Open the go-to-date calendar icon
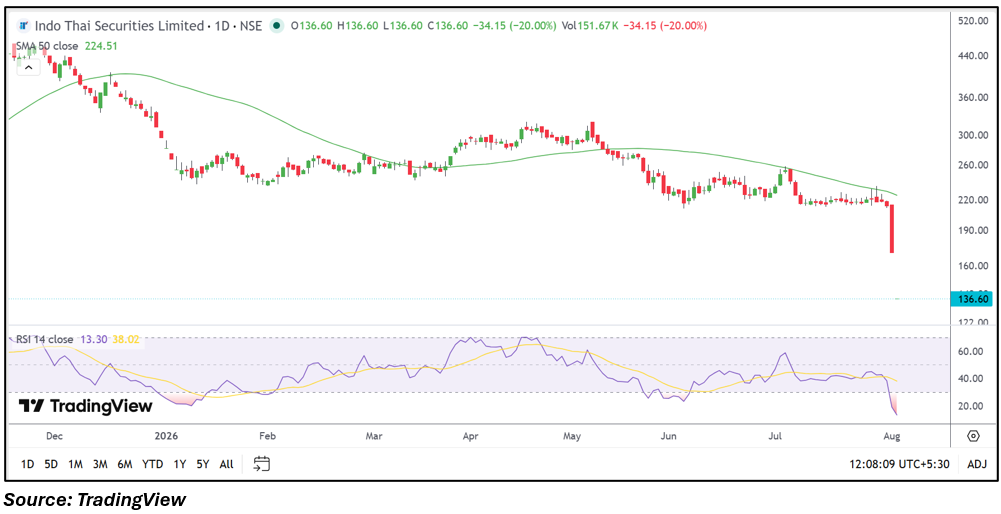 click(x=262, y=464)
